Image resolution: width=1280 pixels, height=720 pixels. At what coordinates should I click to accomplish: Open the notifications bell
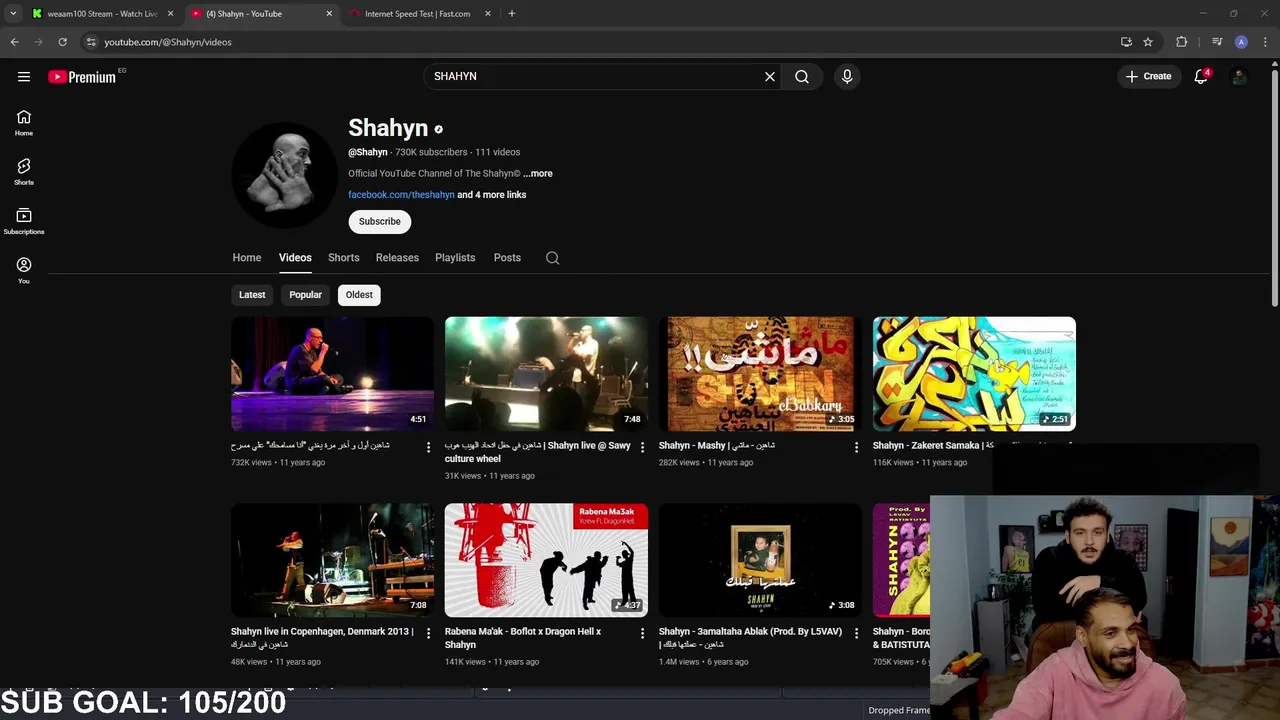coord(1201,76)
